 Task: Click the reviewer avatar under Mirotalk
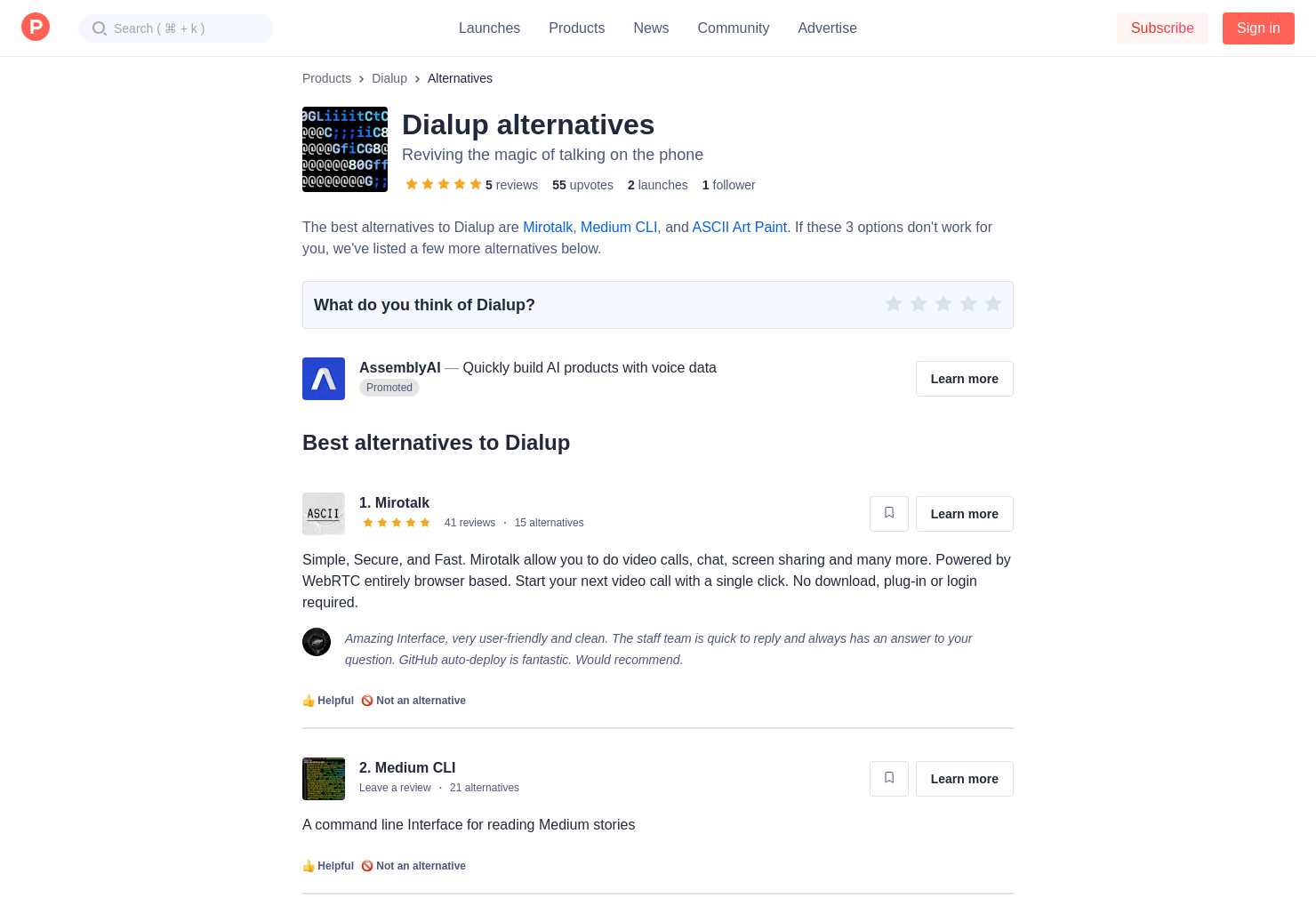coord(317,642)
